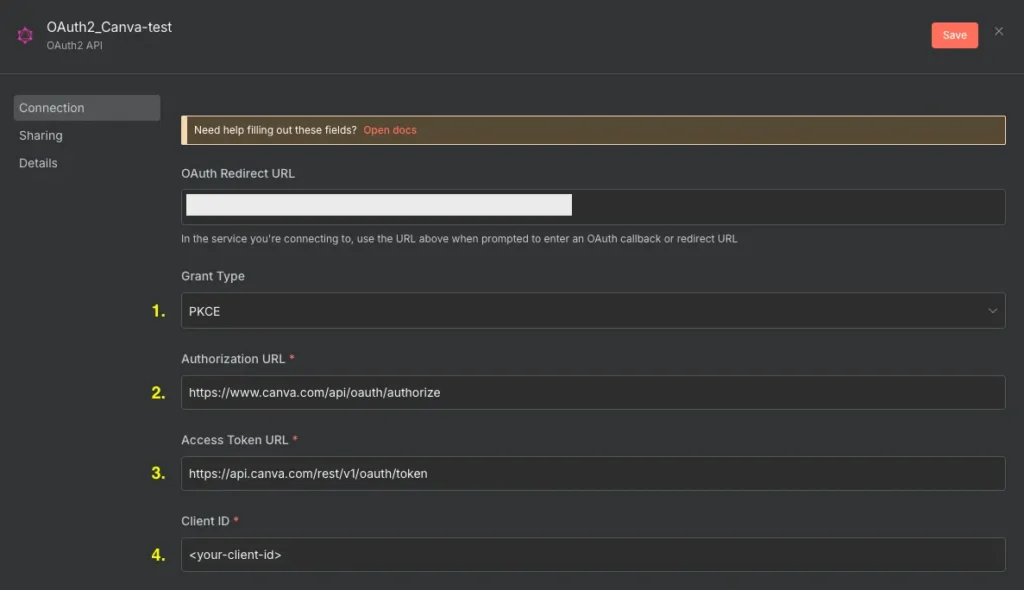Close the credential dialog

coord(999,31)
